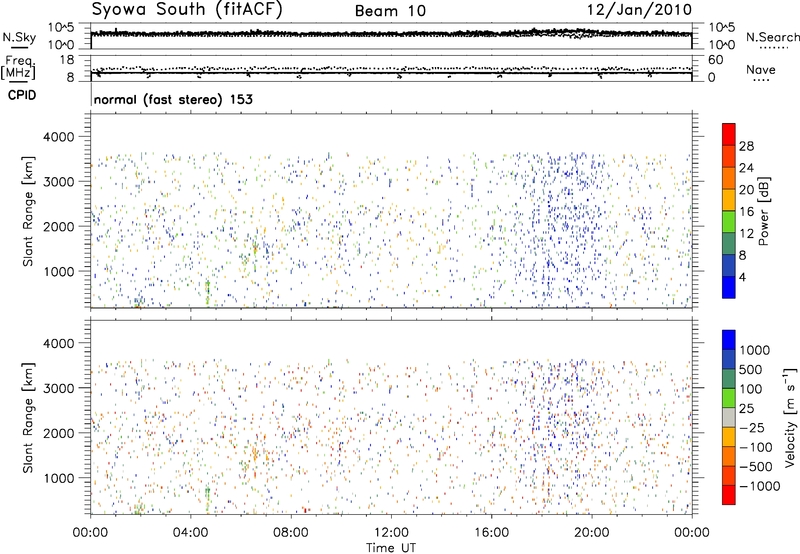Select the "normal (fast stereo) 153" mode text
The height and width of the screenshot is (554, 800).
point(173,99)
